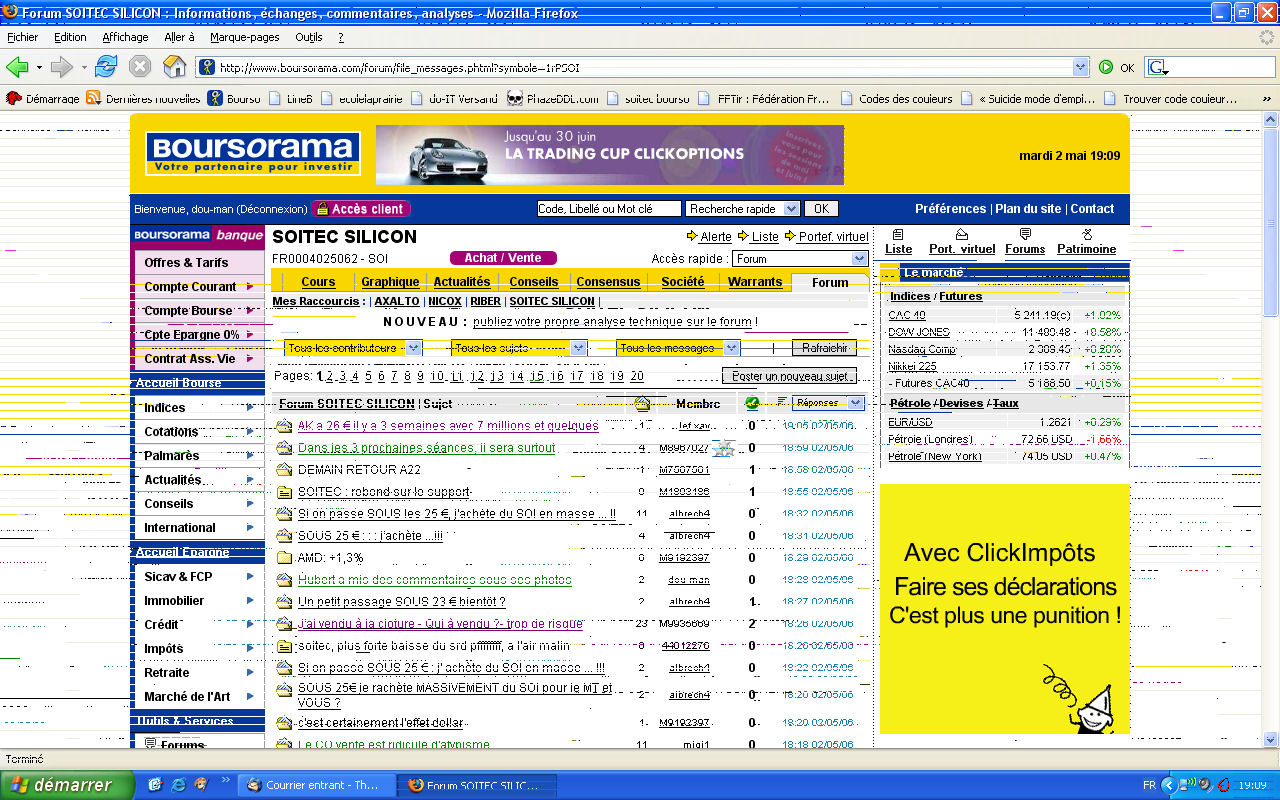The height and width of the screenshot is (800, 1280).
Task: Click the star badge next to member M8967027
Action: pos(725,448)
